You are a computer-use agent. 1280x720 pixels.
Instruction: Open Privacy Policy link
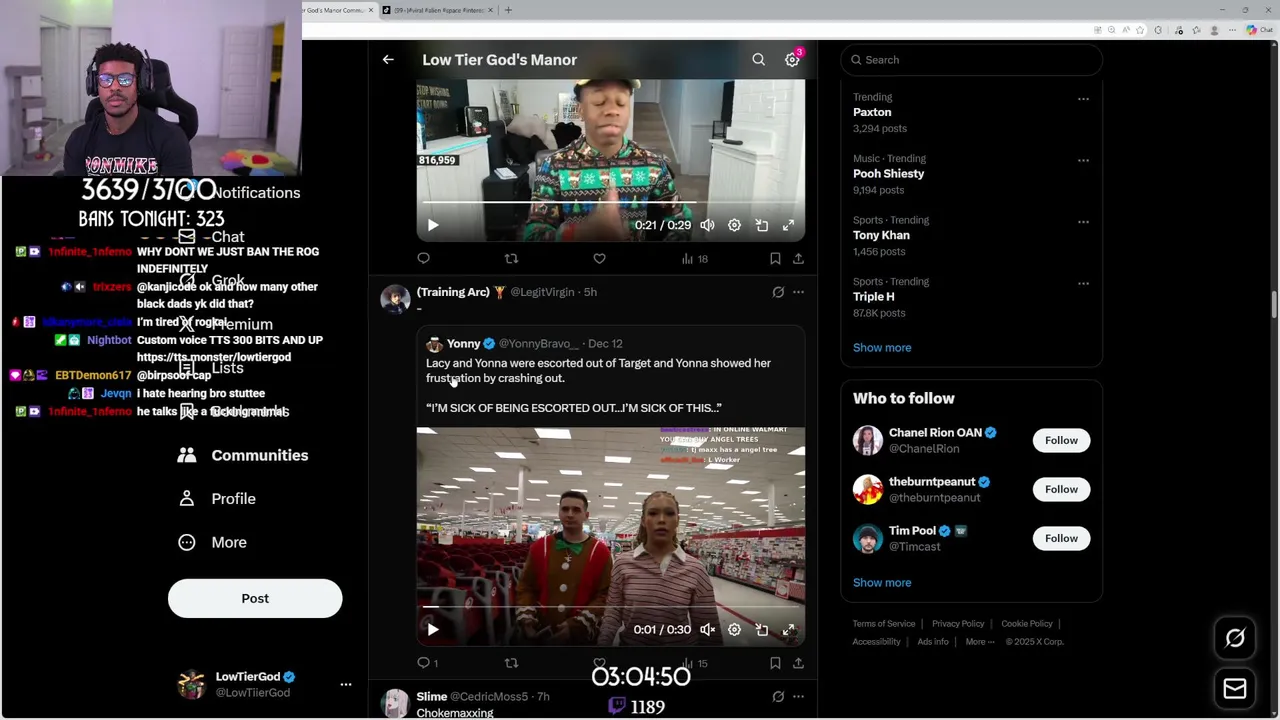coord(958,624)
